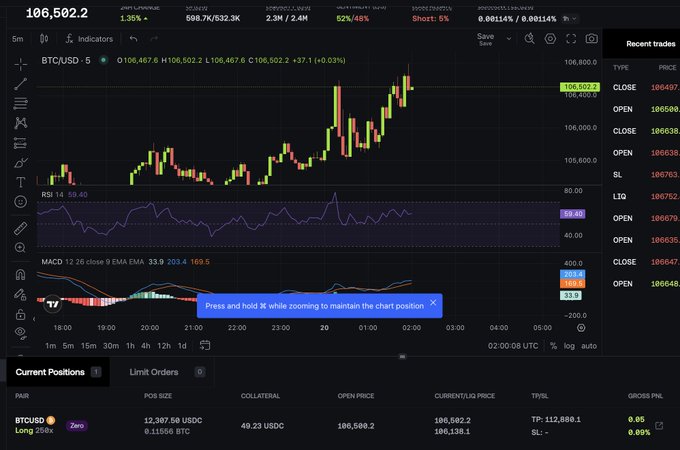The width and height of the screenshot is (680, 450).
Task: Toggle percent scale on price axis
Action: pos(553,346)
